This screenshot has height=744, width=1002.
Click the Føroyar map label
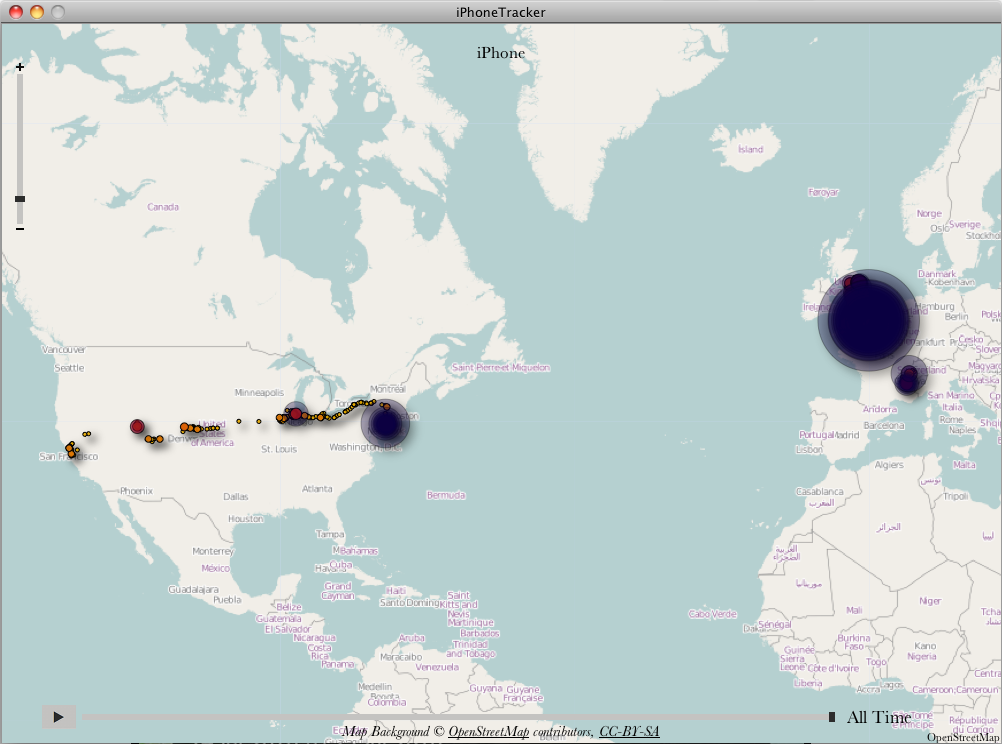[823, 192]
